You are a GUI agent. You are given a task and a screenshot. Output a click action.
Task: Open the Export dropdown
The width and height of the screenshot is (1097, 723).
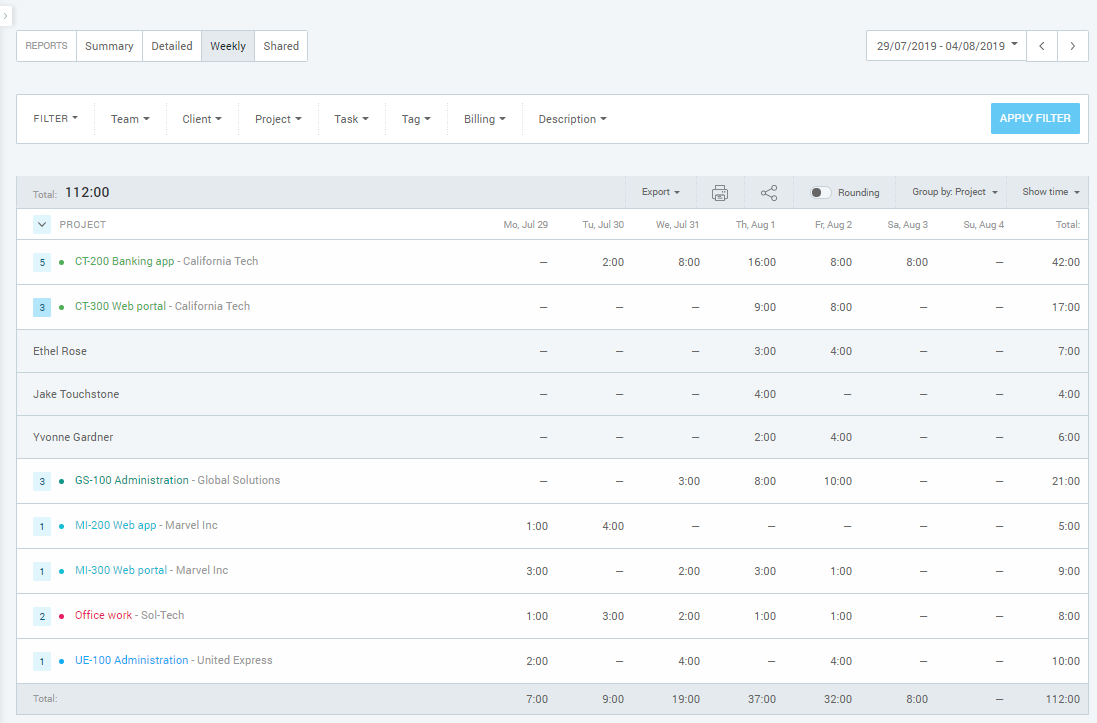660,192
